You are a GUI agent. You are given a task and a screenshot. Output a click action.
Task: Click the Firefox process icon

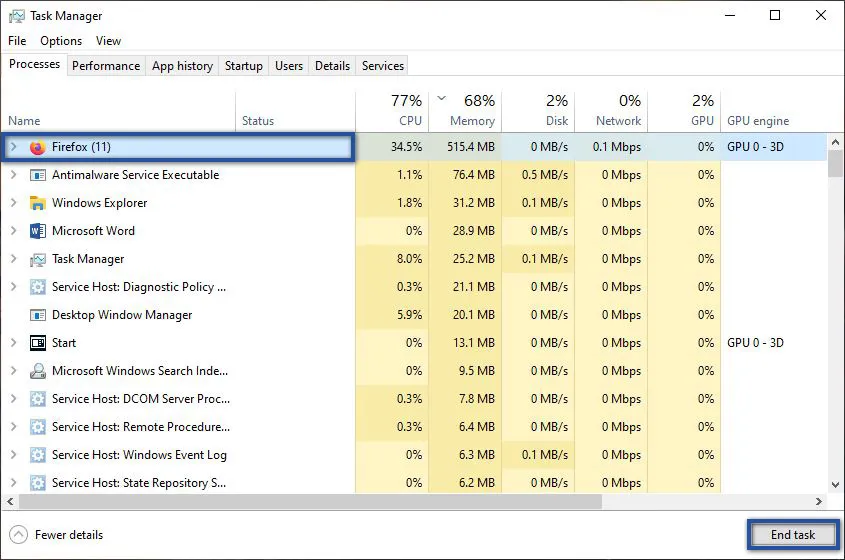coord(37,147)
